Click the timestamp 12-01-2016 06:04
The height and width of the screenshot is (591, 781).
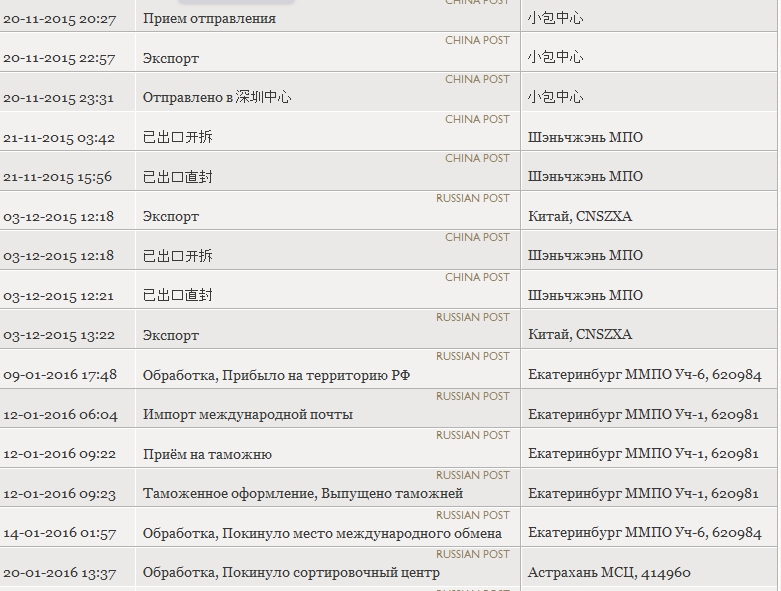point(60,415)
